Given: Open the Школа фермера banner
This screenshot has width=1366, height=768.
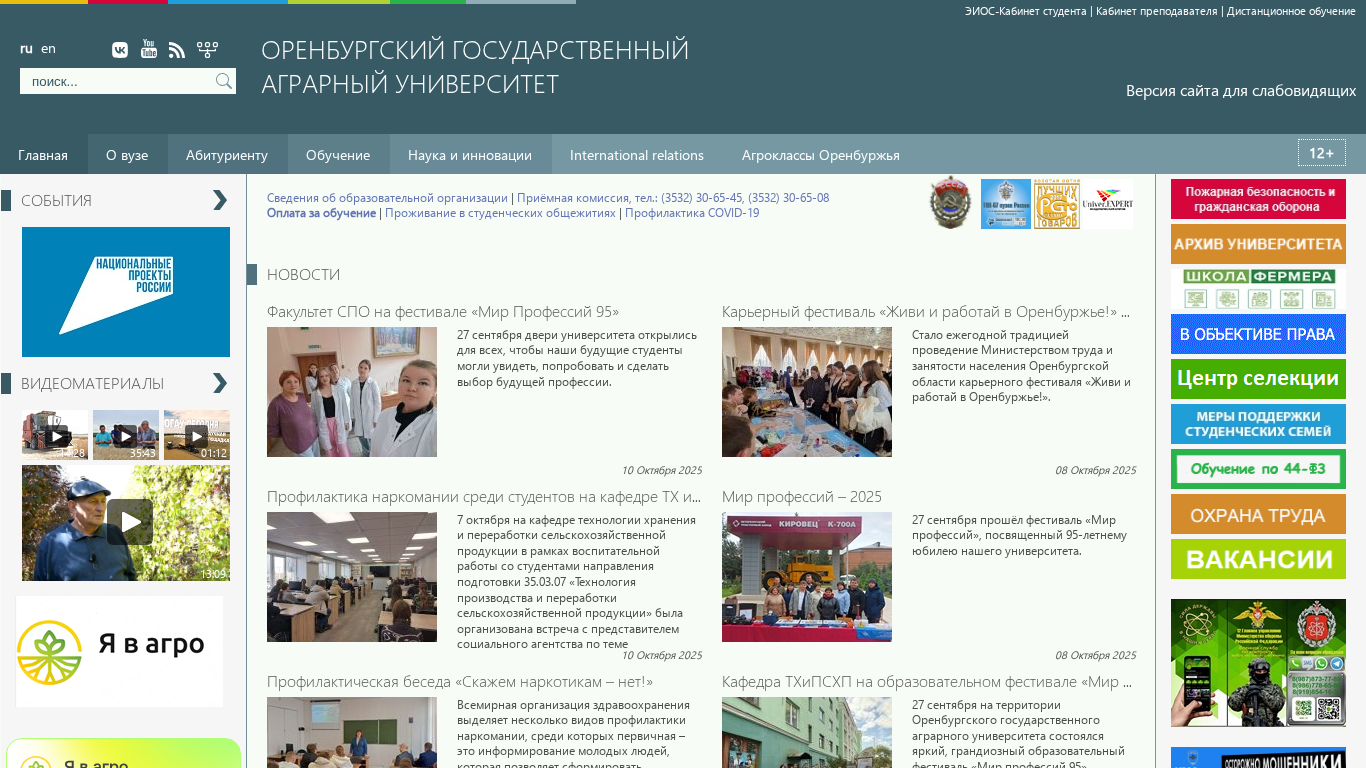Looking at the screenshot, I should [x=1258, y=289].
